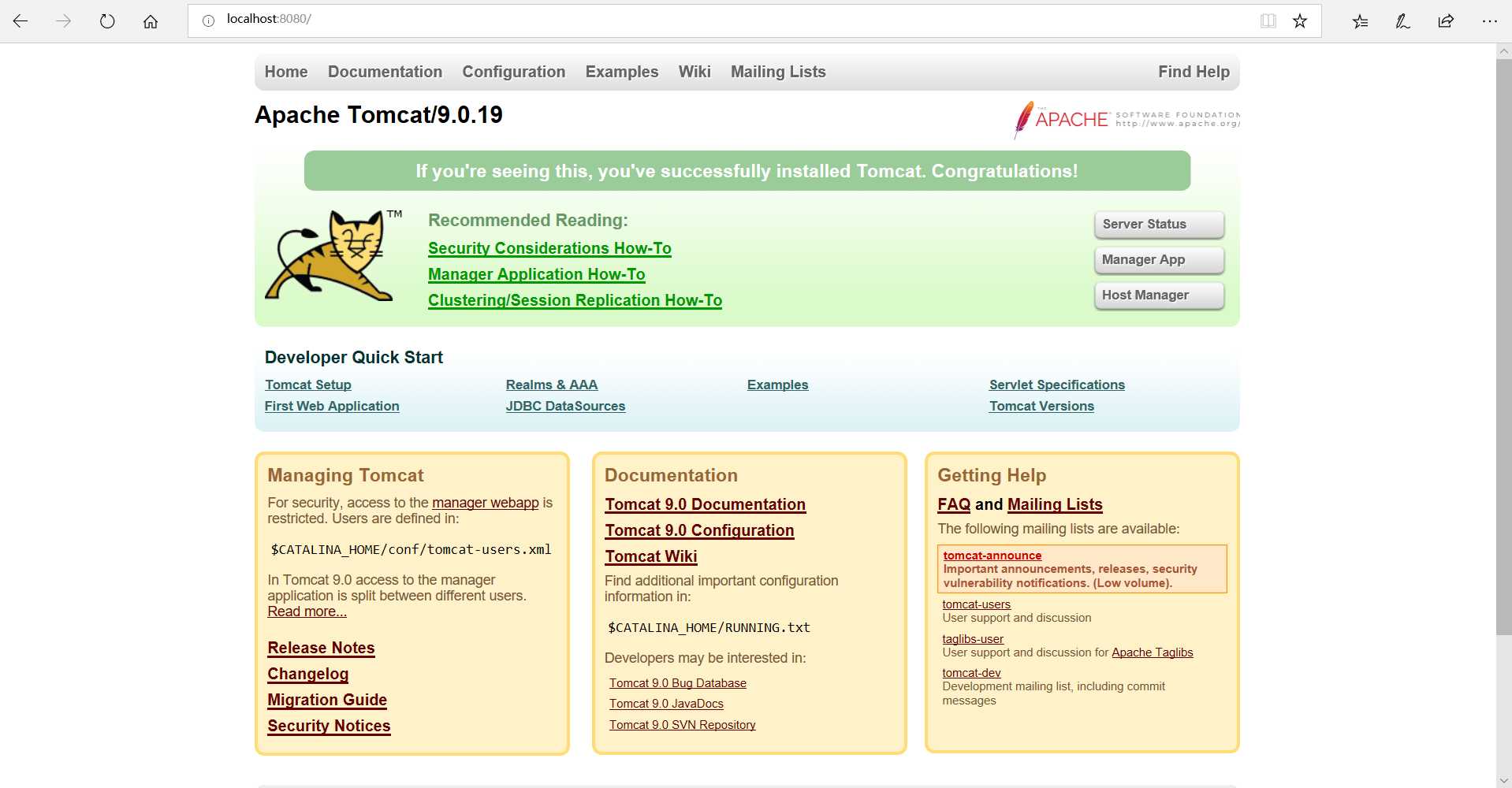Follow the manager webapp link
The width and height of the screenshot is (1512, 788).
click(485, 503)
